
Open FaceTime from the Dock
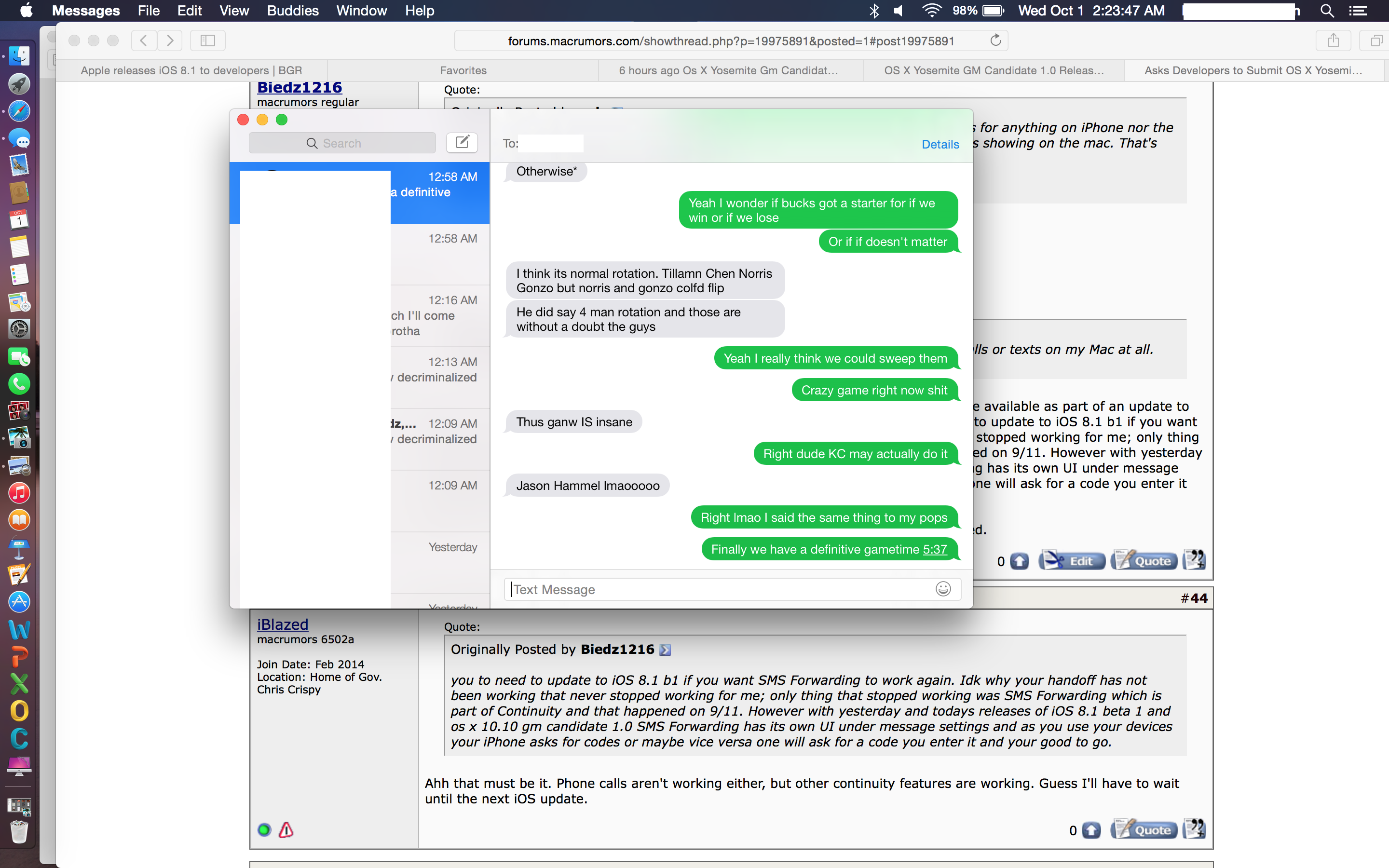(x=19, y=356)
